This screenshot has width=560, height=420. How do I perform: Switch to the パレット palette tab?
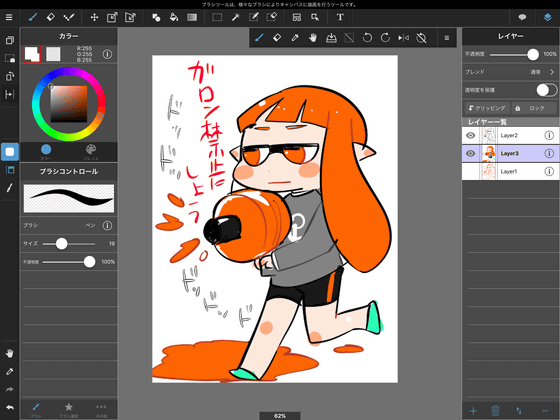pos(91,152)
